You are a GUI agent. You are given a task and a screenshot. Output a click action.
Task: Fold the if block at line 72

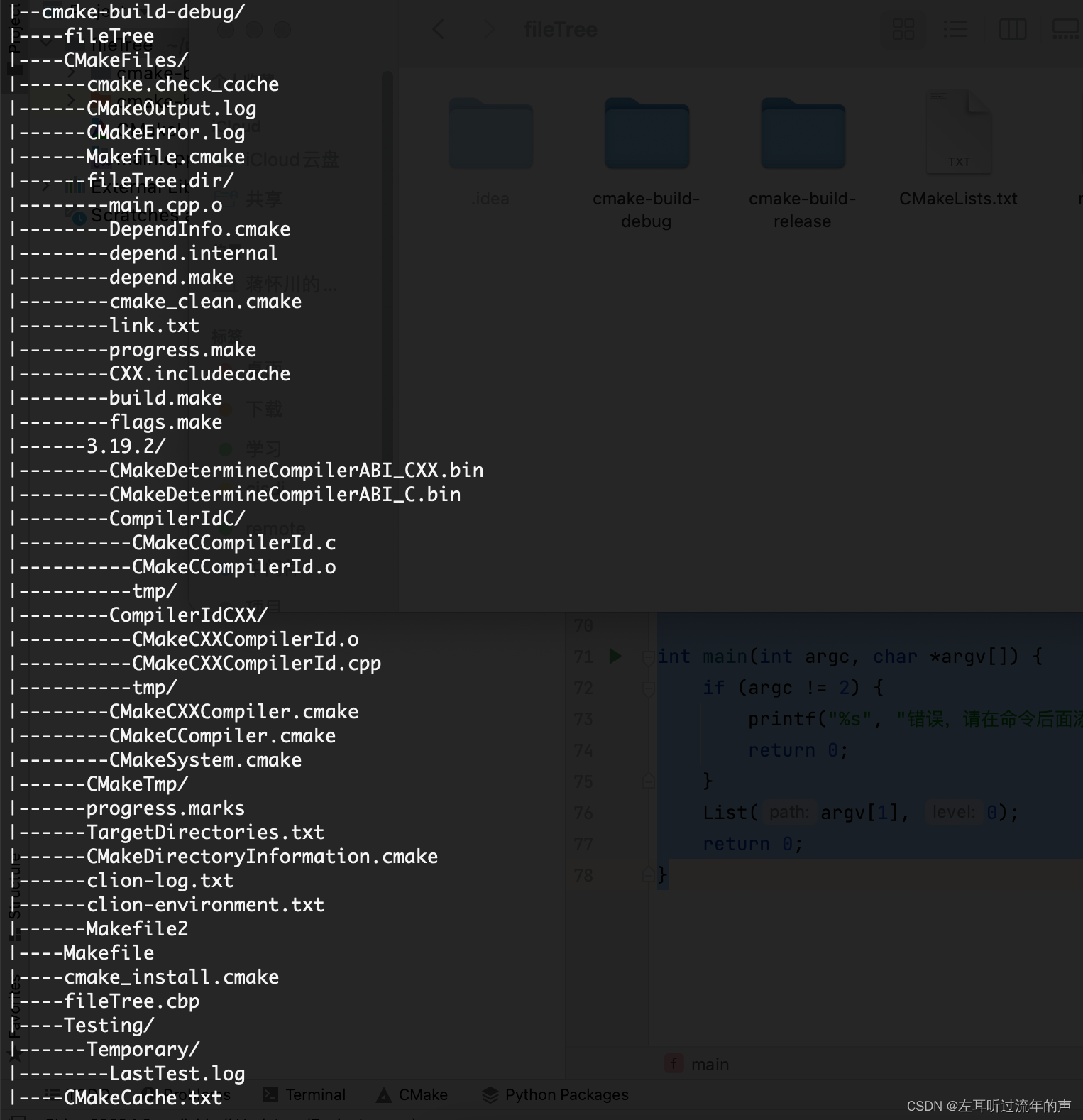(x=648, y=688)
